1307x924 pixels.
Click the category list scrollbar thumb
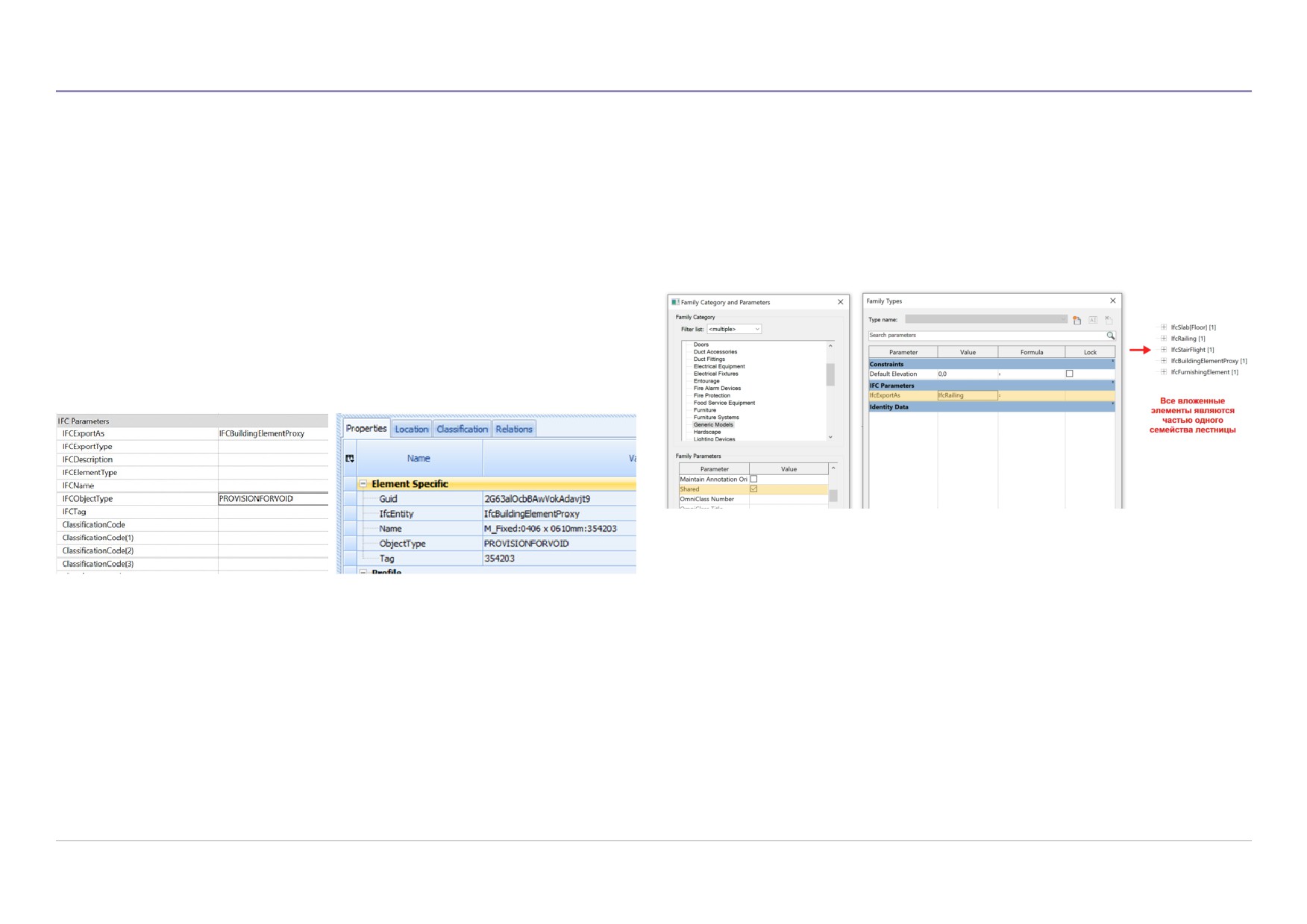(830, 374)
